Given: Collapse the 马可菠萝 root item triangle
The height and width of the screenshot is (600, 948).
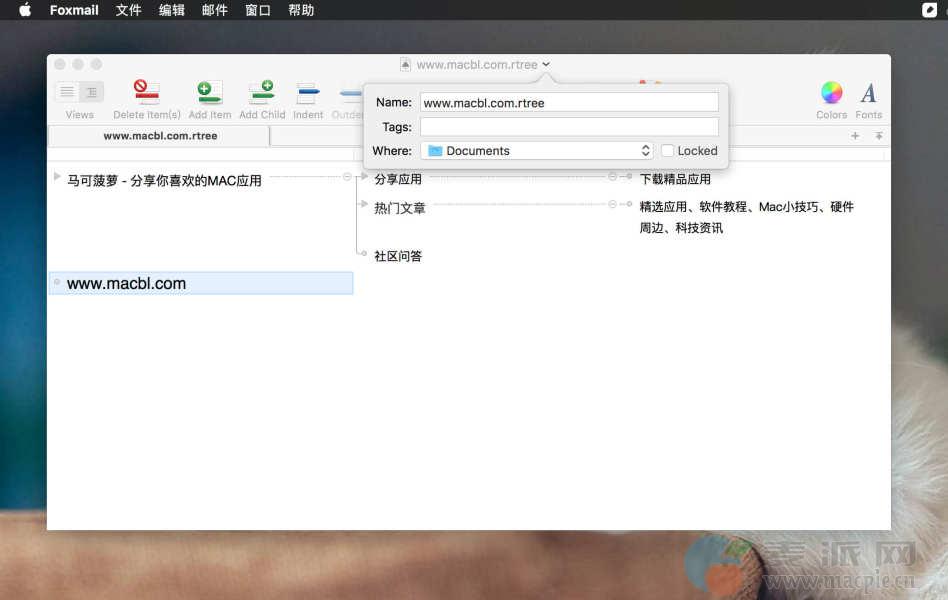Looking at the screenshot, I should tap(57, 177).
